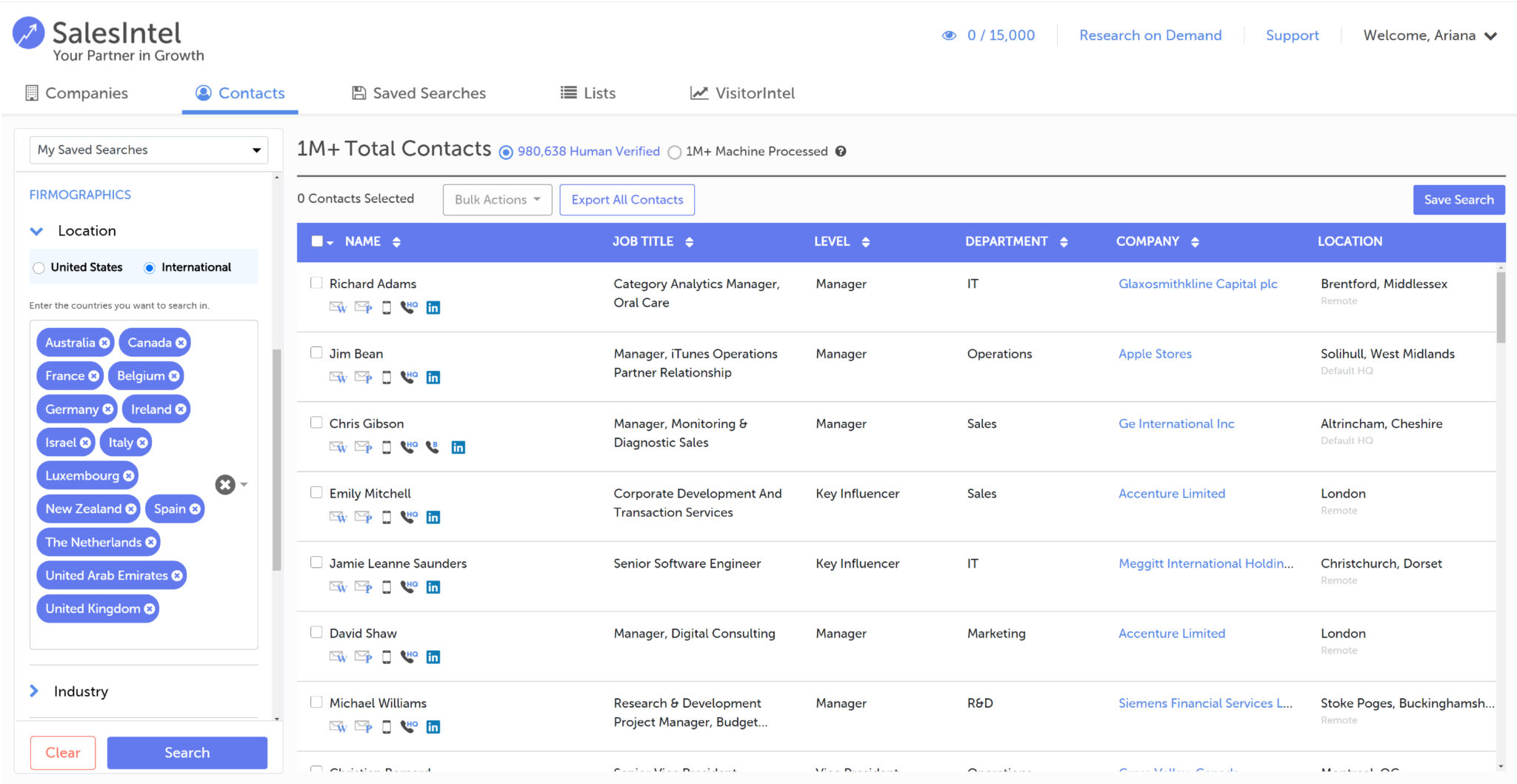
Task: Clear all selected countries with the dark X
Action: coord(225,484)
